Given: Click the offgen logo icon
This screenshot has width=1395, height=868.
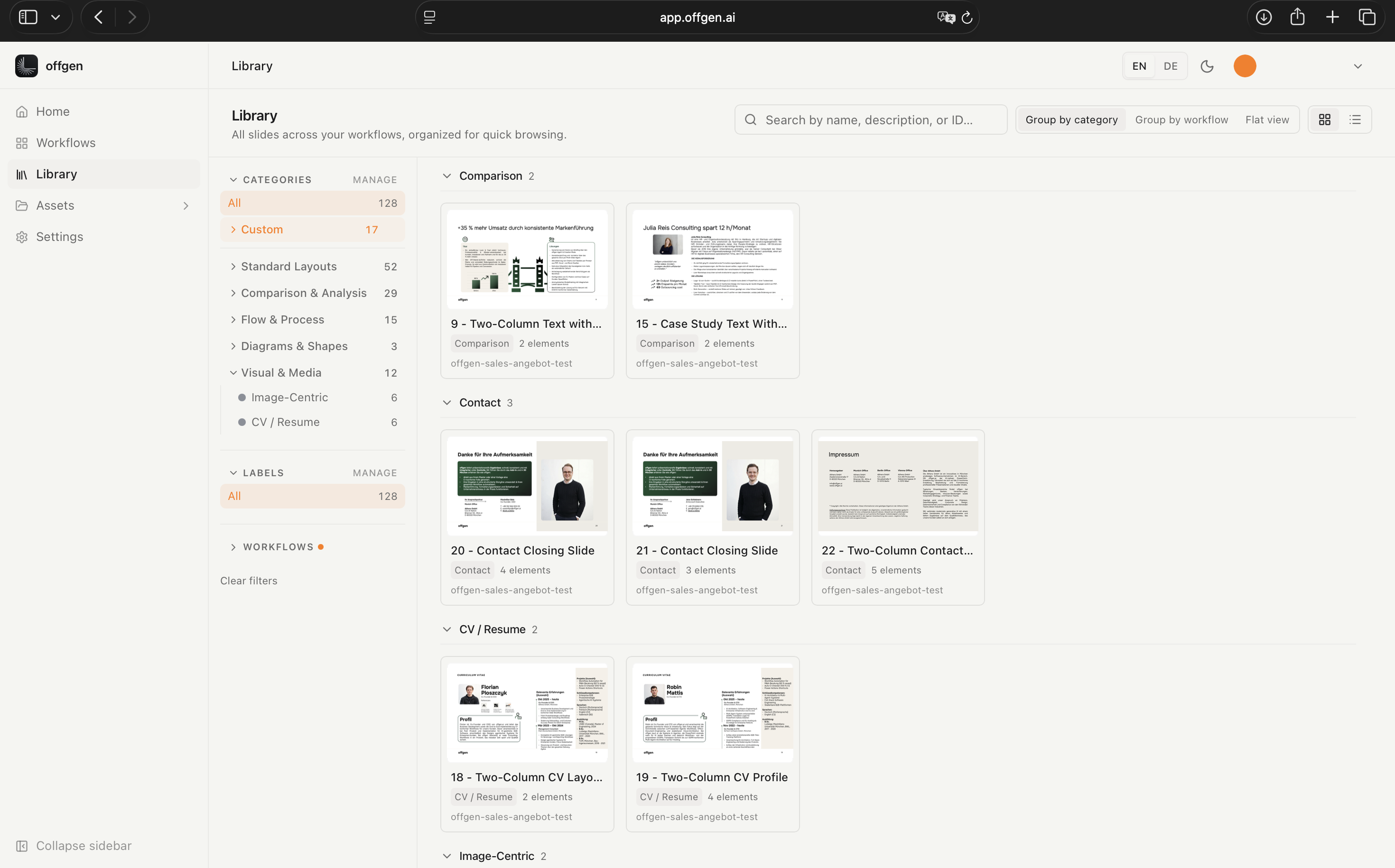Looking at the screenshot, I should pos(27,66).
